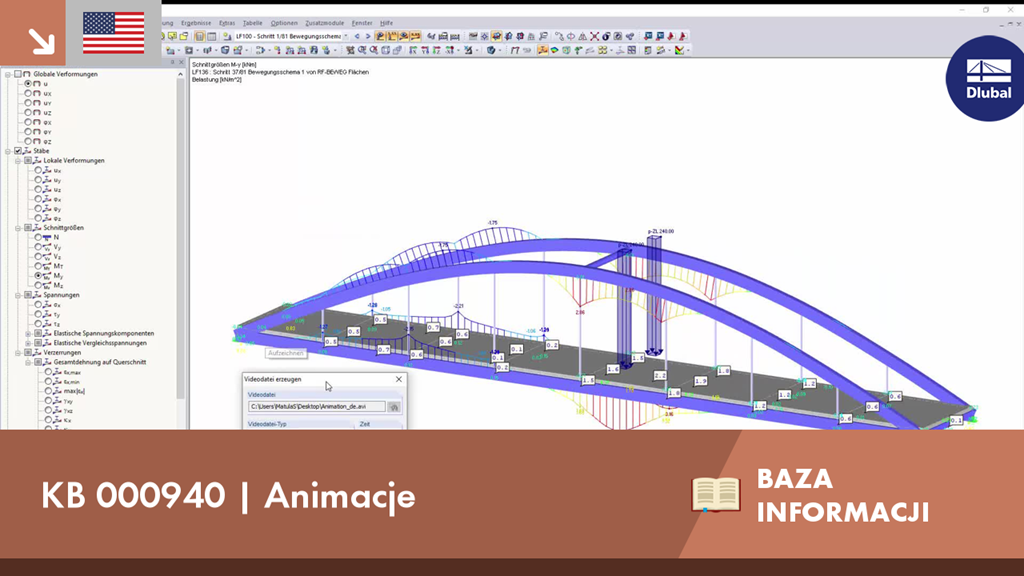Click the warning triangle toolbar icon
The height and width of the screenshot is (576, 1024).
583,37
